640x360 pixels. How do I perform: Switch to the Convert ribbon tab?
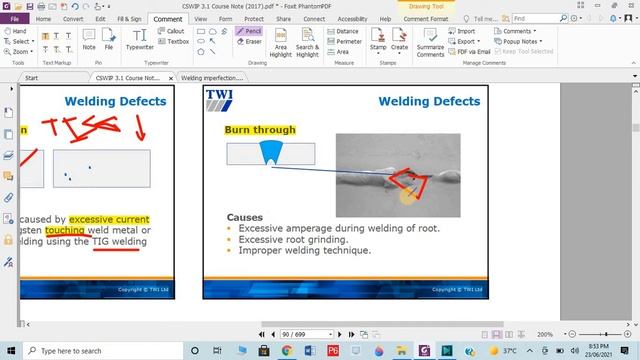point(73,19)
